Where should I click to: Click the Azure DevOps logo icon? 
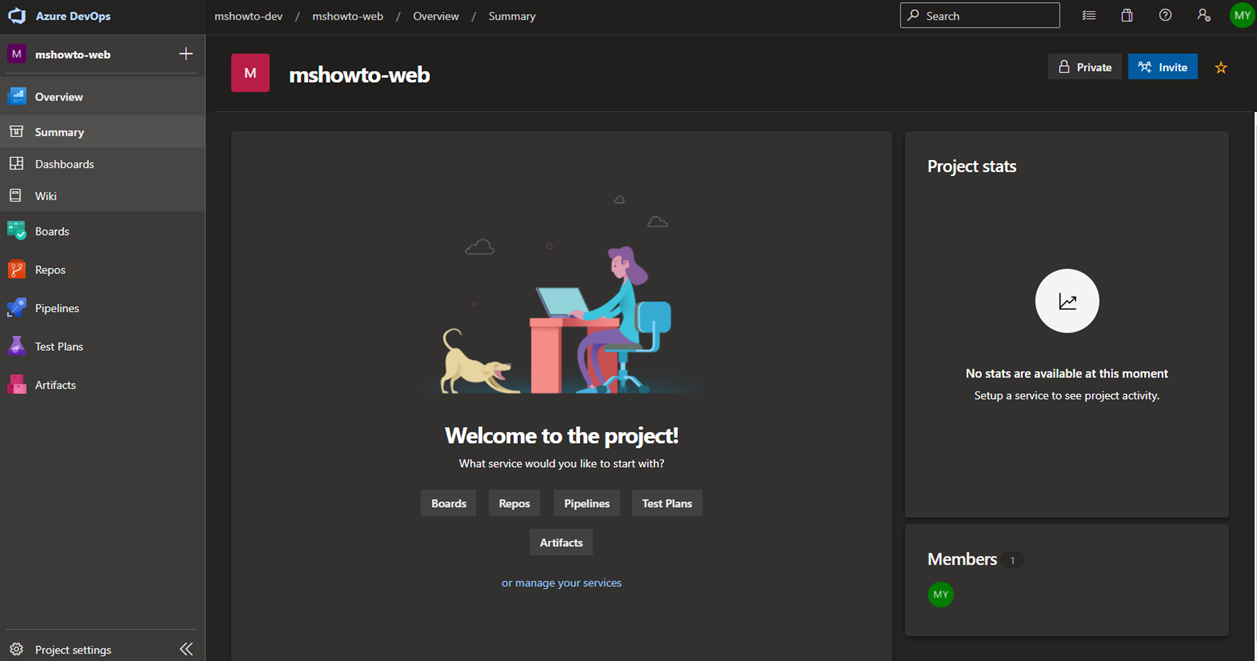(16, 16)
